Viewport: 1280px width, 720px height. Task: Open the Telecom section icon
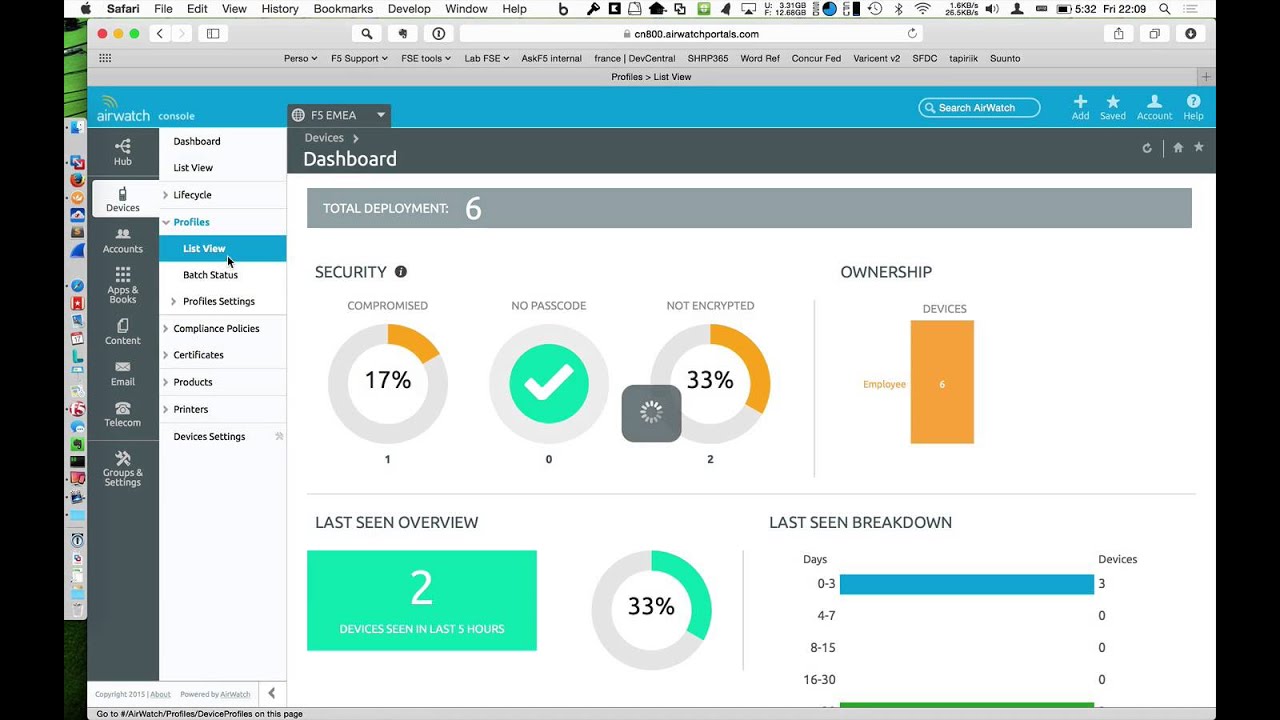(122, 414)
